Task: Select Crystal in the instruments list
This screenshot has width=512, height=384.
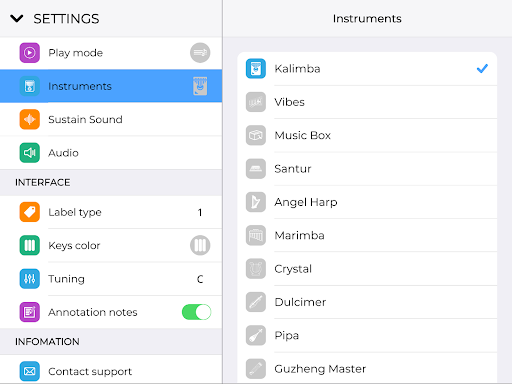Action: point(367,269)
